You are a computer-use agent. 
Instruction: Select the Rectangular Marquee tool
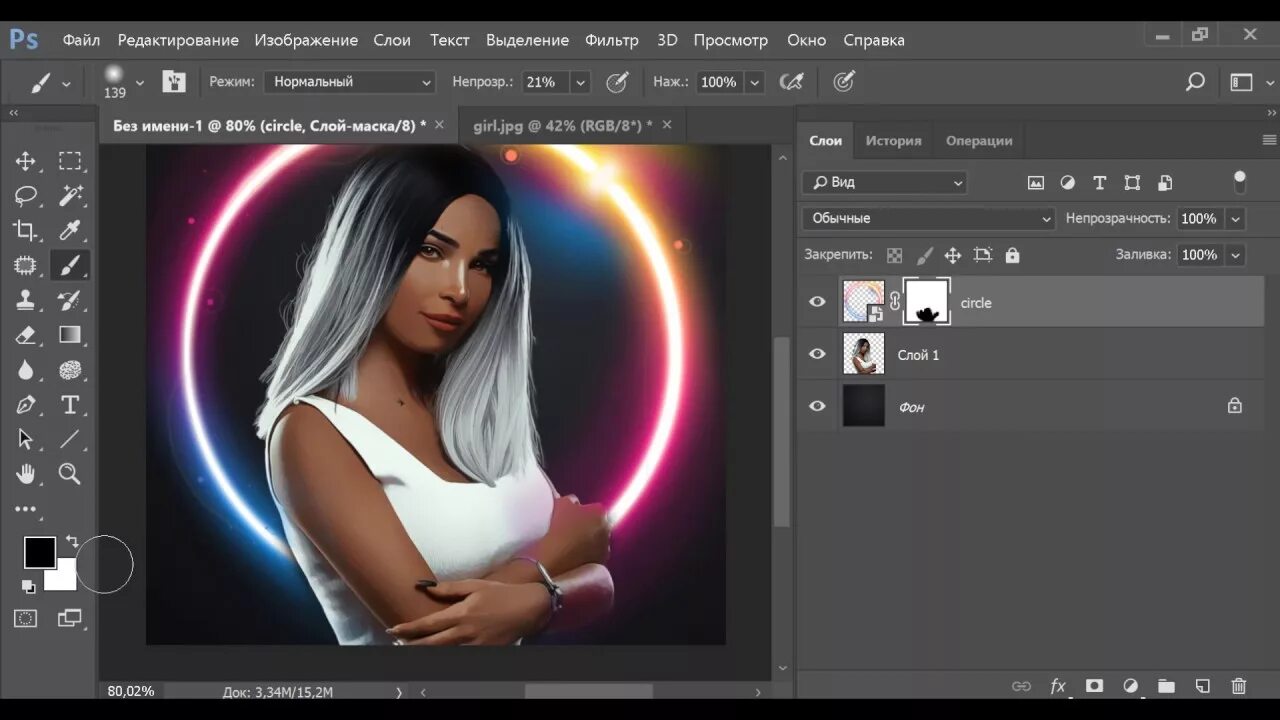(70, 161)
